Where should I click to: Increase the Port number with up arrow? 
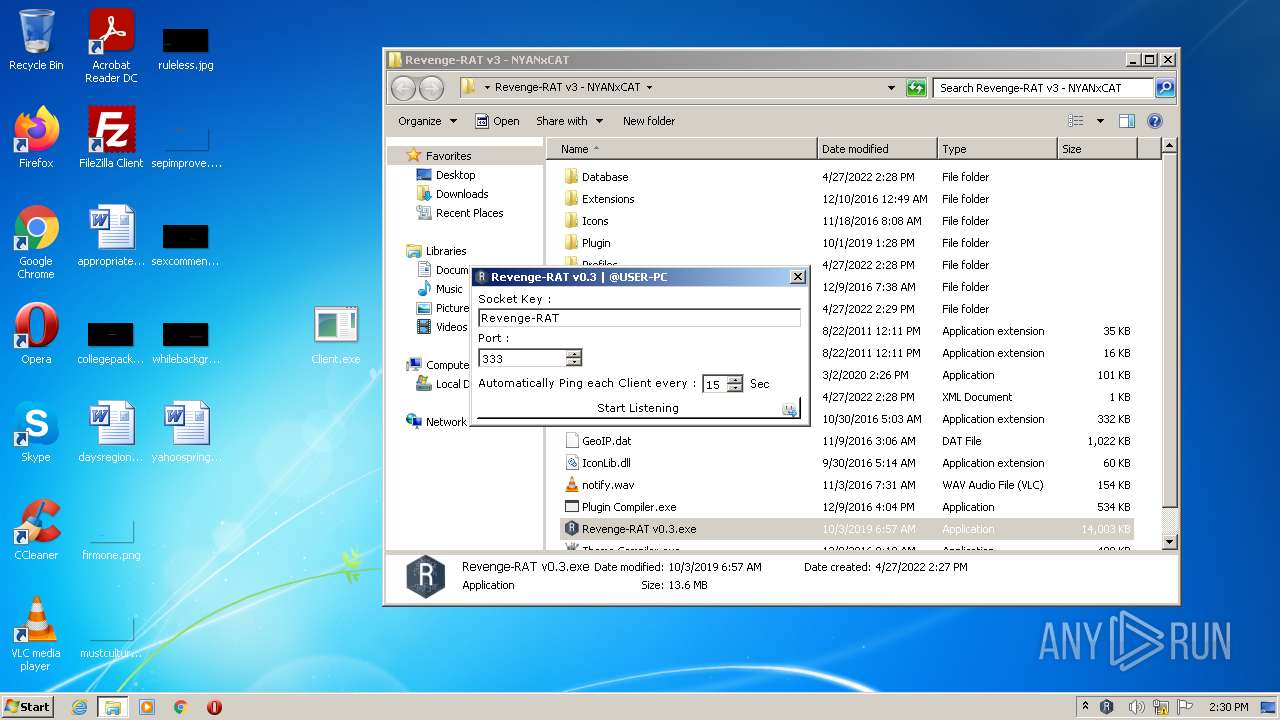[573, 354]
